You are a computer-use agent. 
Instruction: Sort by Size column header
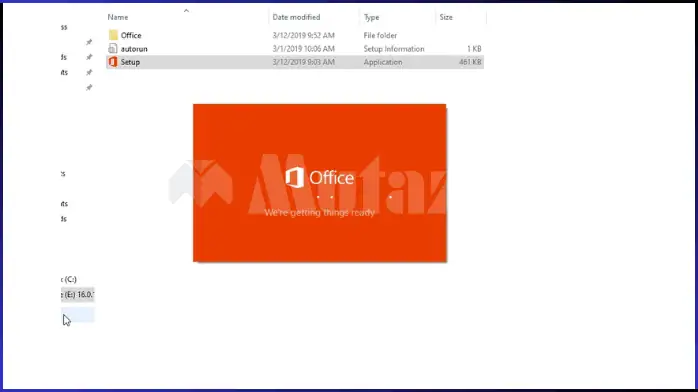click(x=446, y=17)
